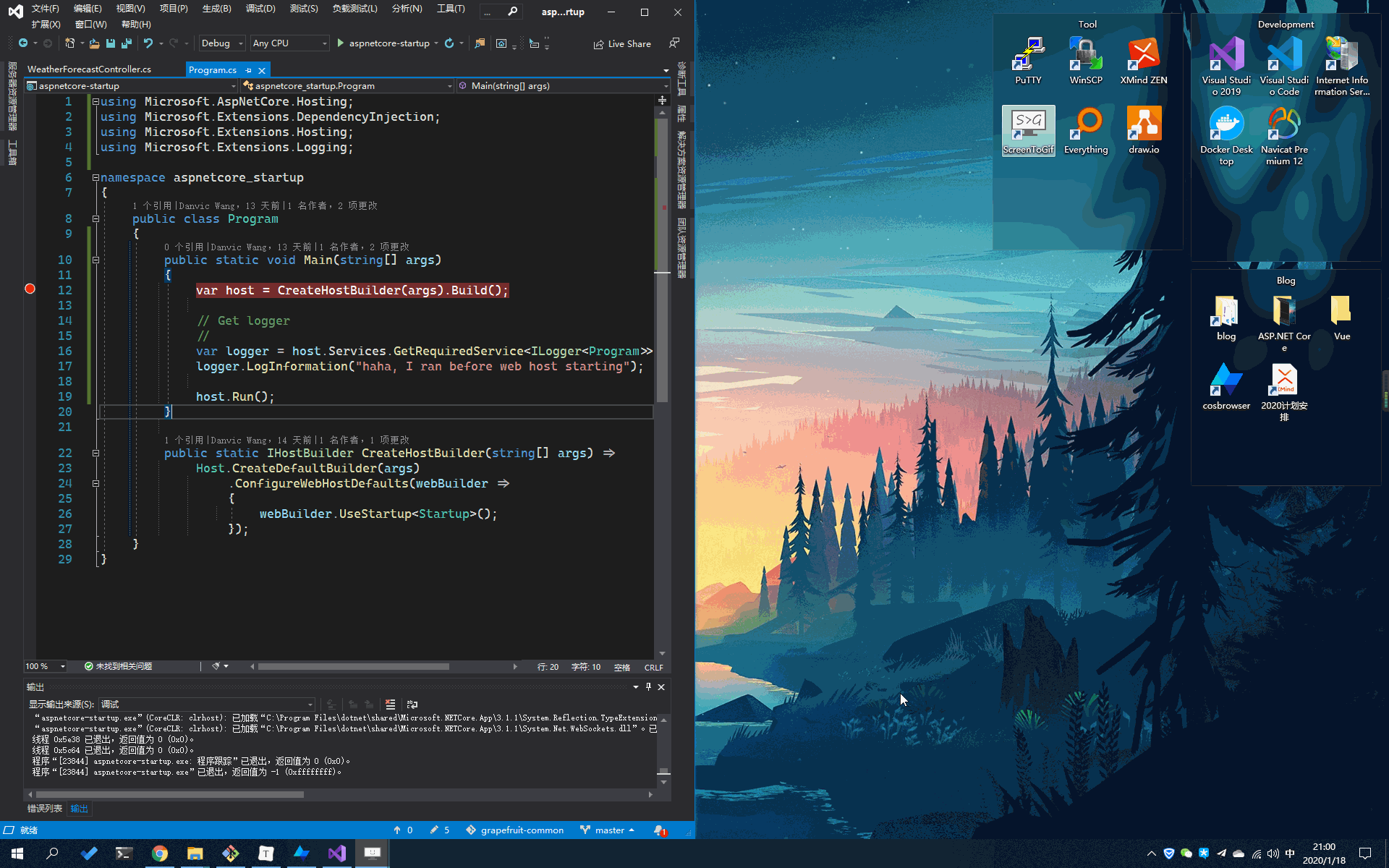1389x868 pixels.
Task: Open Chrome from the taskbar
Action: tap(160, 854)
